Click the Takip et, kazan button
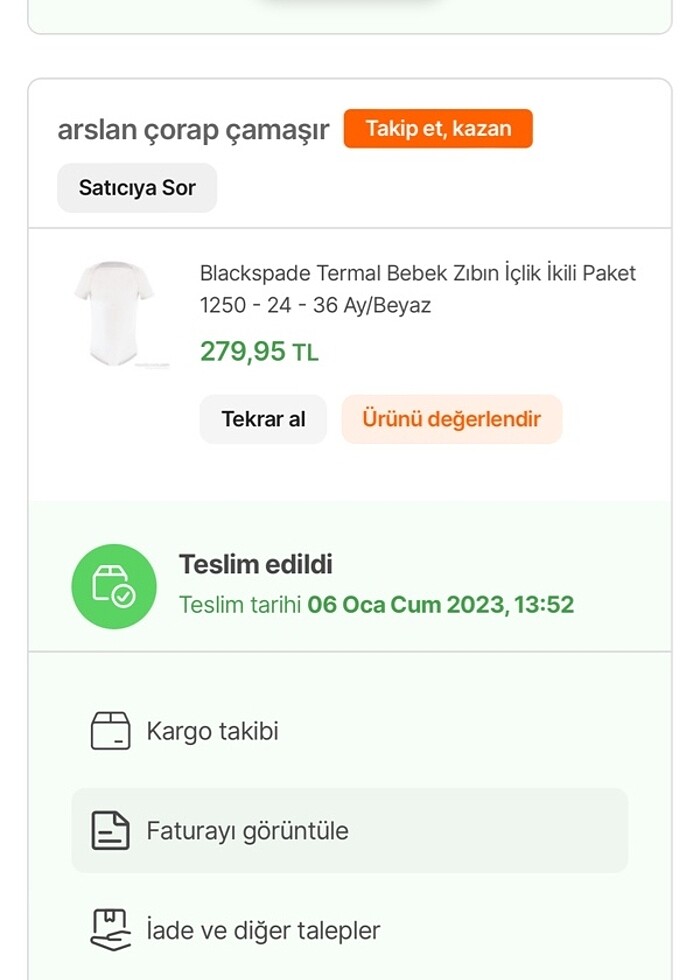This screenshot has height=980, width=700. (438, 128)
